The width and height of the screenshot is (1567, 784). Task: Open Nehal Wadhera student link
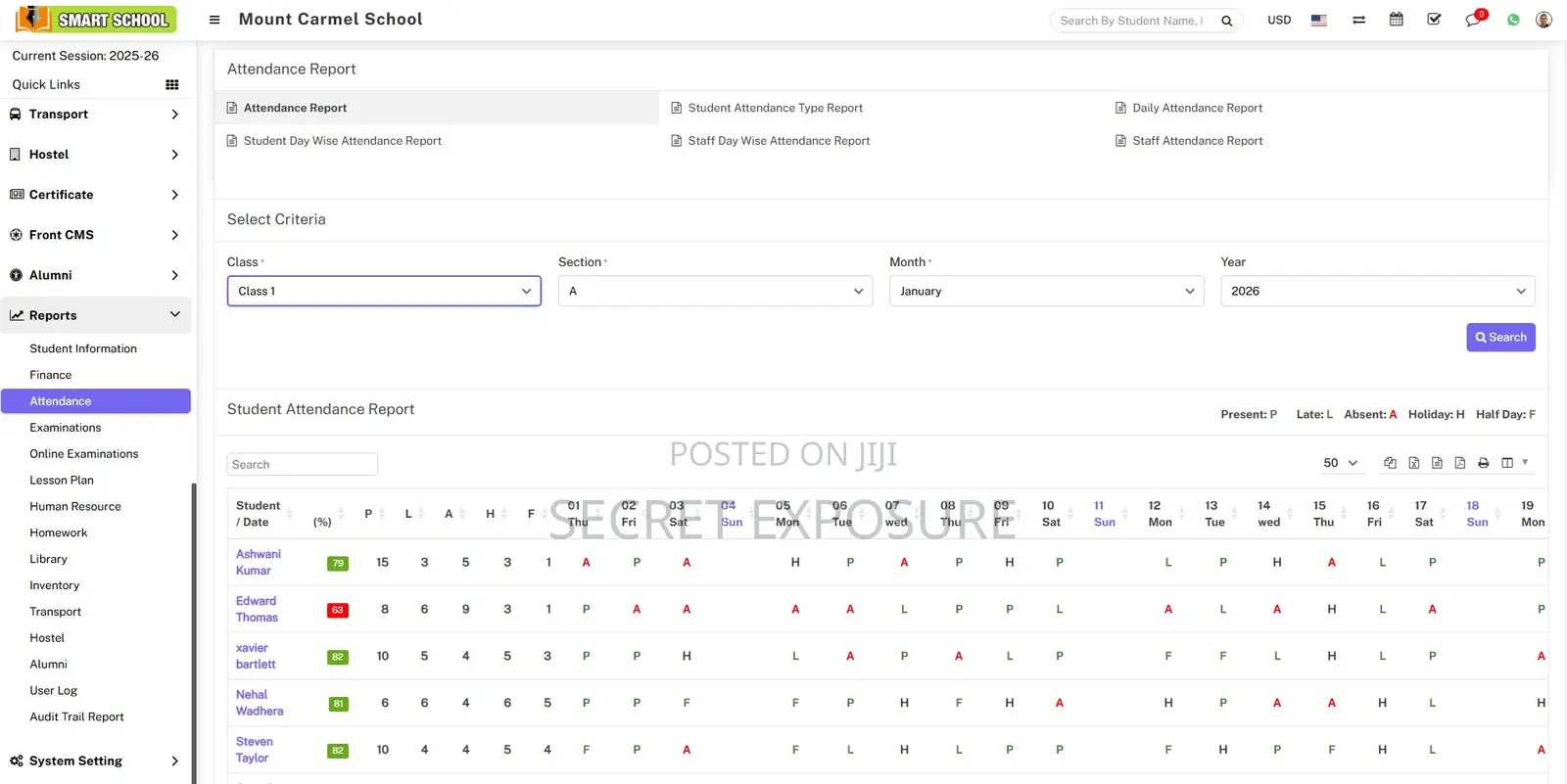(x=260, y=703)
